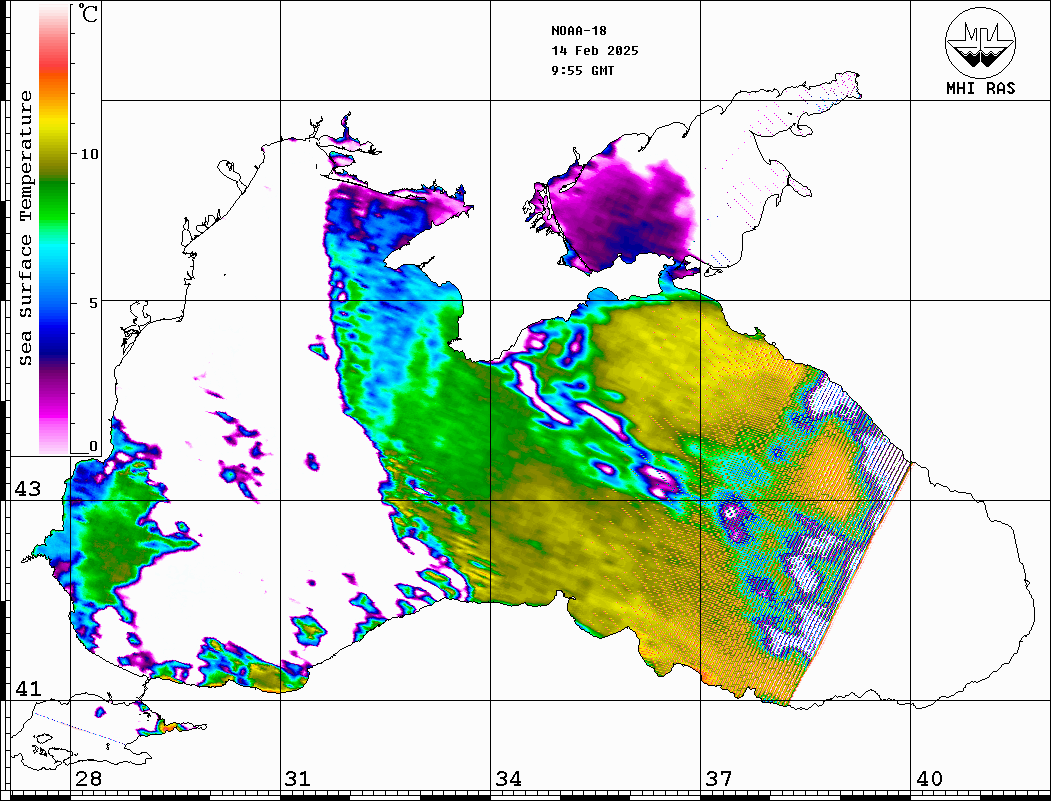Click the MHI RAS logo emblem
Screen dimensions: 1051x801
pyautogui.click(x=980, y=42)
